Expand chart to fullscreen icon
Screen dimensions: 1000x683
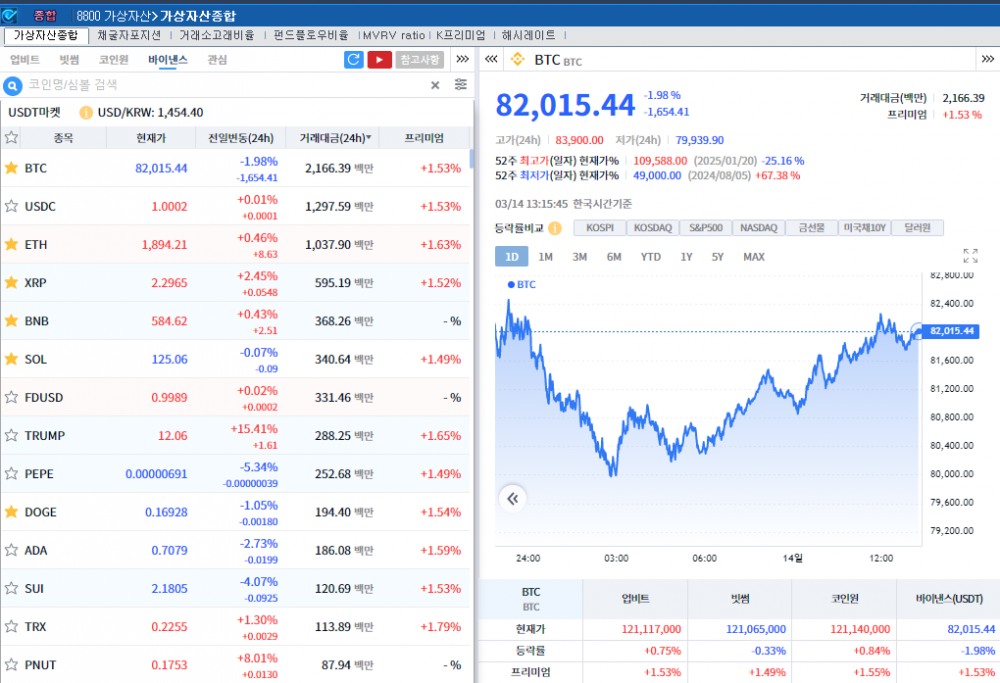[970, 256]
